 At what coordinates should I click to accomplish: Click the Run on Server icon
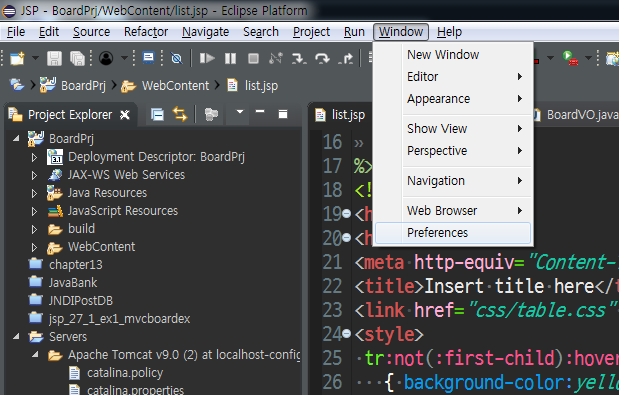click(570, 58)
